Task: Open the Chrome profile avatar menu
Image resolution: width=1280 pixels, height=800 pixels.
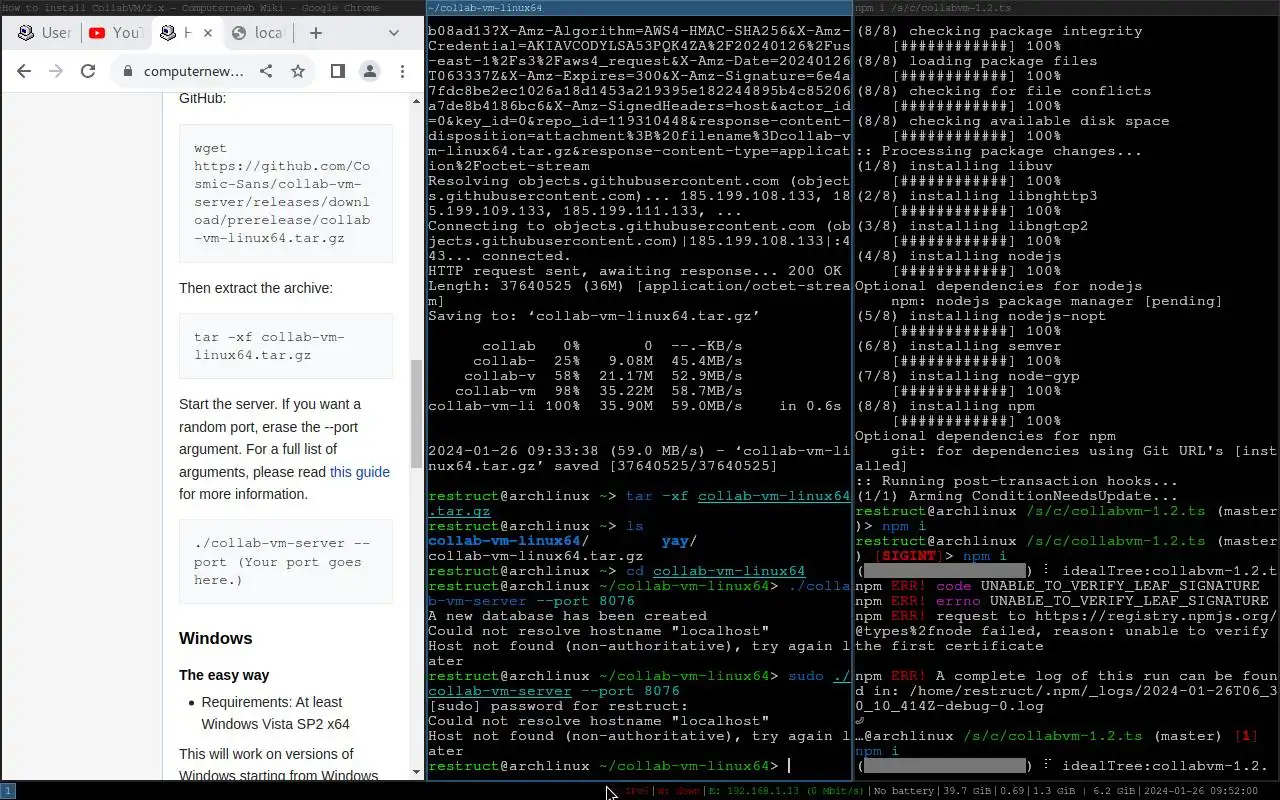Action: point(370,71)
